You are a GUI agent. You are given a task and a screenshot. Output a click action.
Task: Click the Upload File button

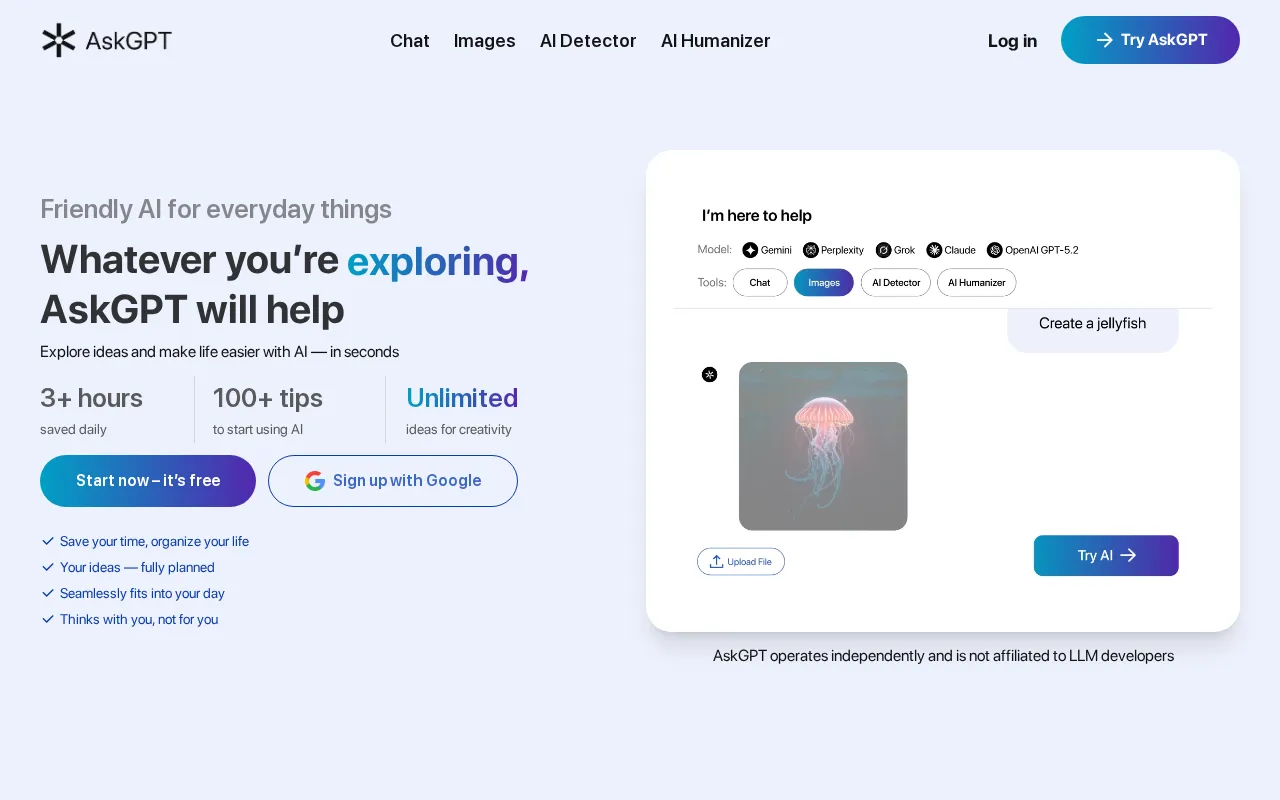(x=741, y=561)
